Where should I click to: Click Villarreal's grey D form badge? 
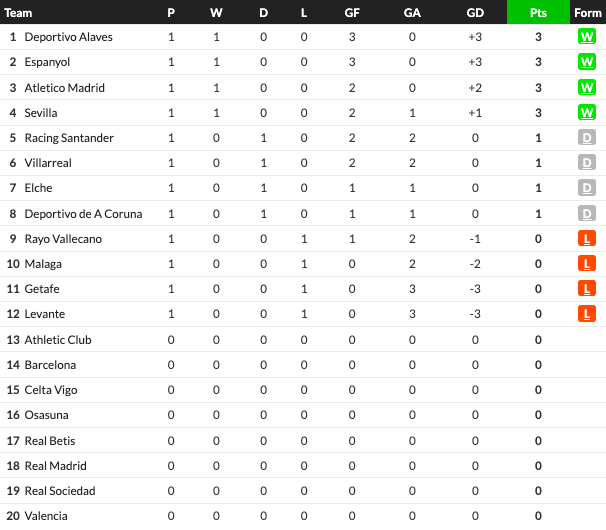click(586, 163)
